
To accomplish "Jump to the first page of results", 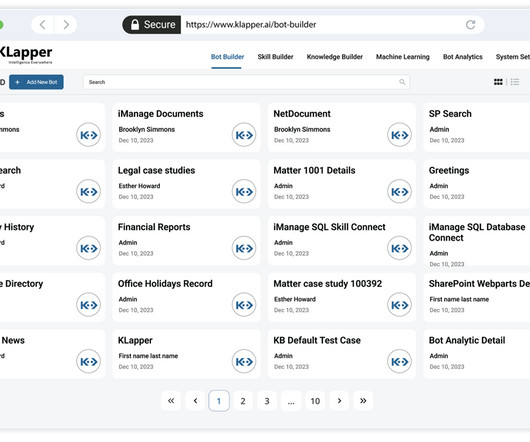I will click(171, 401).
